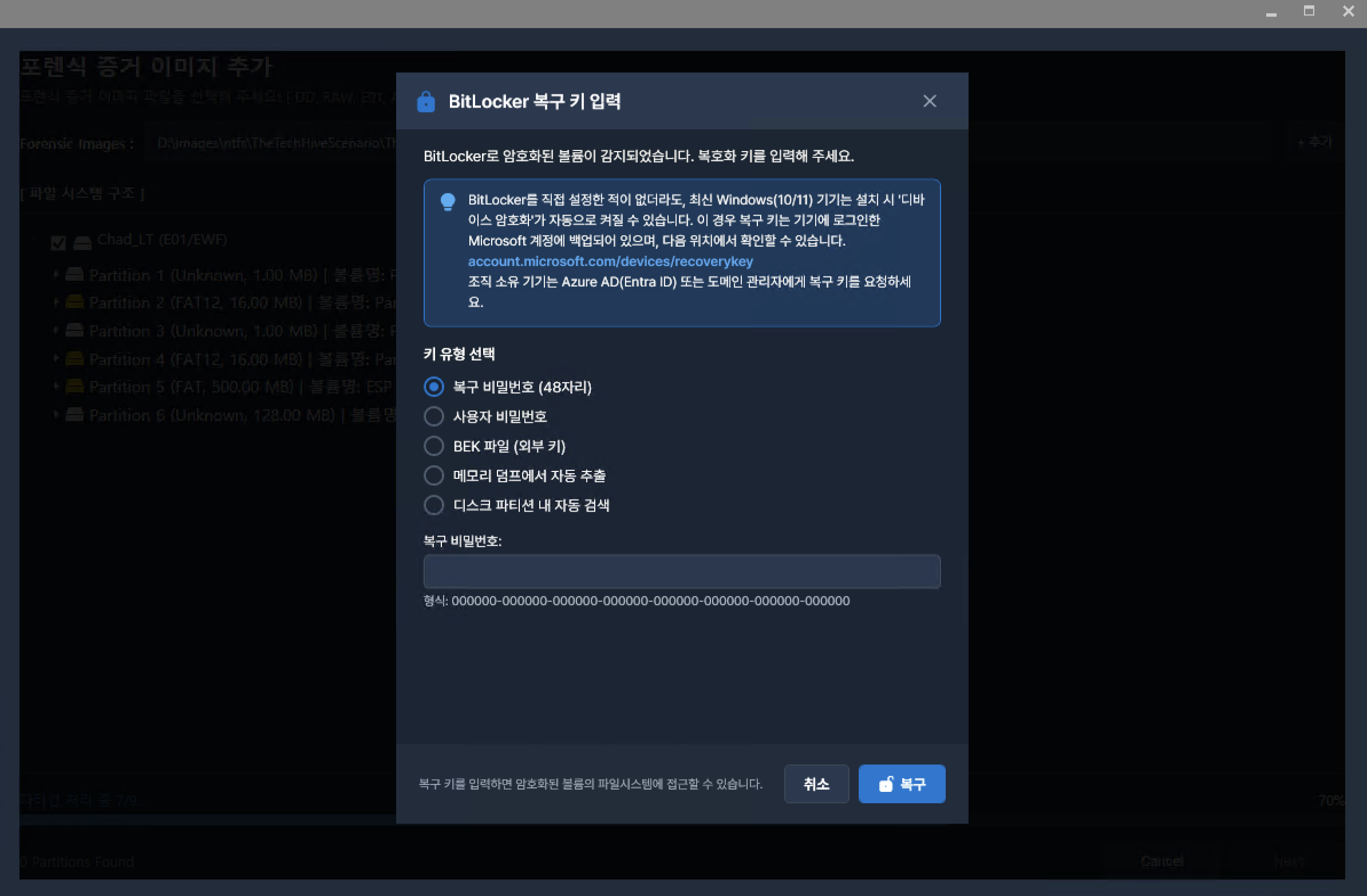Click the Next button in background window
This screenshot has height=896, width=1367.
click(x=1289, y=861)
